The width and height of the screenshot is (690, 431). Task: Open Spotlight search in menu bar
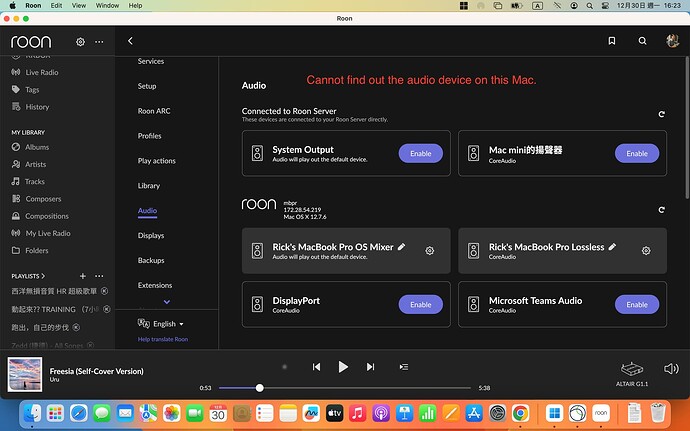point(590,6)
